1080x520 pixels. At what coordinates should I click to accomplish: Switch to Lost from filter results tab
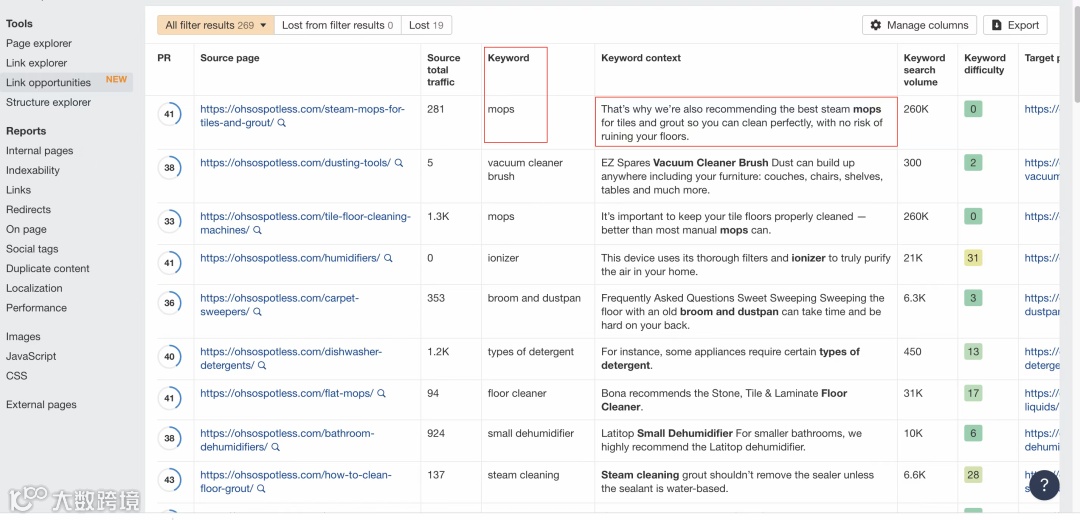click(x=338, y=25)
